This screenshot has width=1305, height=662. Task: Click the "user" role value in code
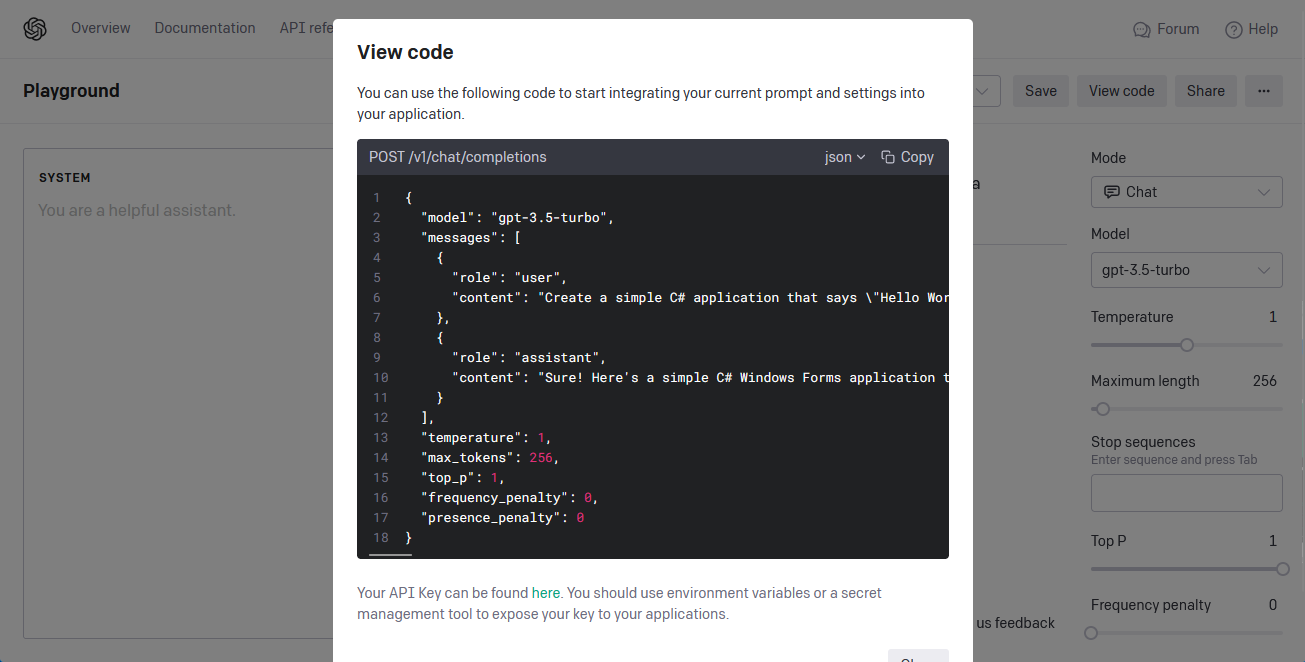(537, 277)
